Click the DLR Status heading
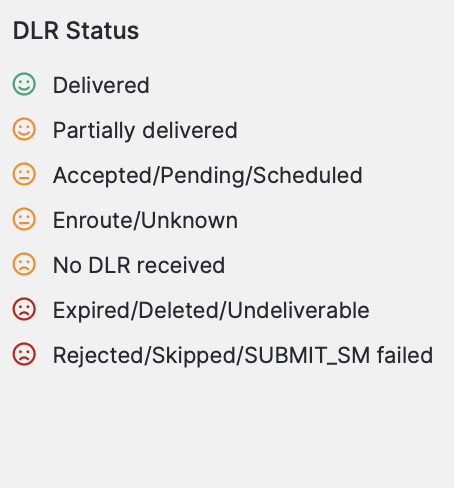The width and height of the screenshot is (454, 488). click(76, 31)
